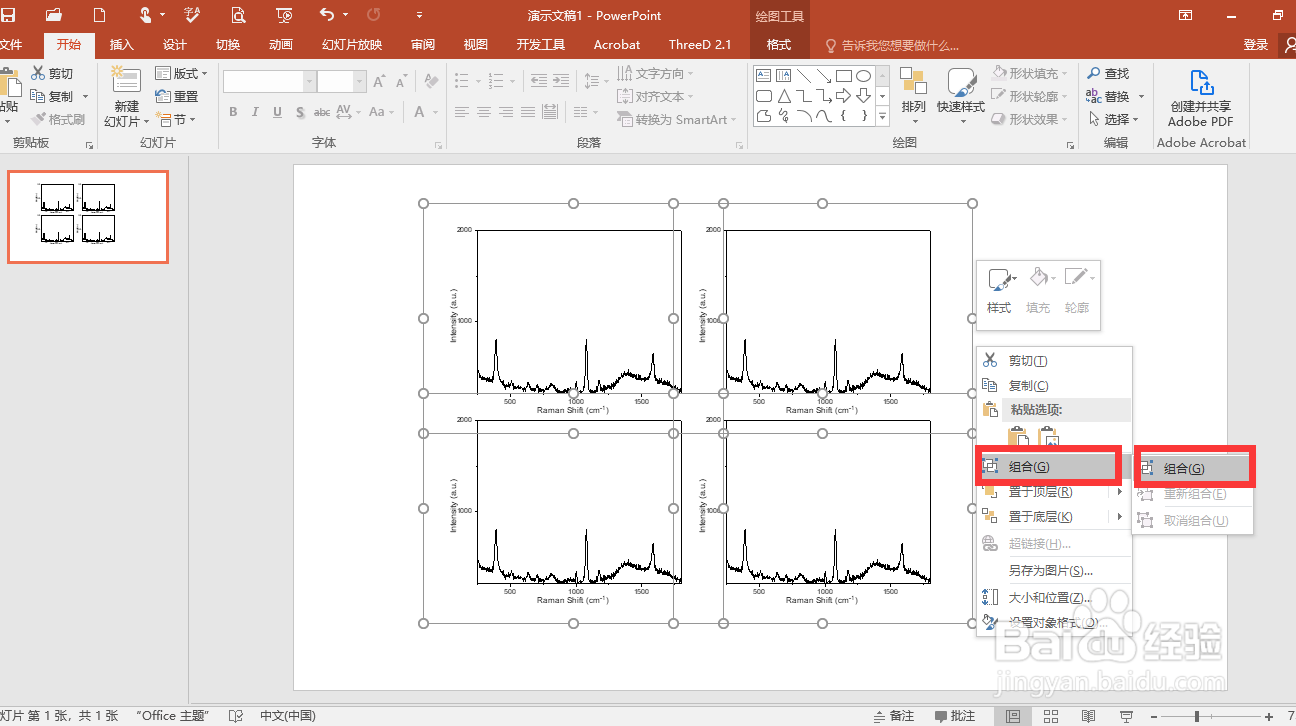
Task: Choose 置于顶层(R) in context menu
Action: (1054, 492)
